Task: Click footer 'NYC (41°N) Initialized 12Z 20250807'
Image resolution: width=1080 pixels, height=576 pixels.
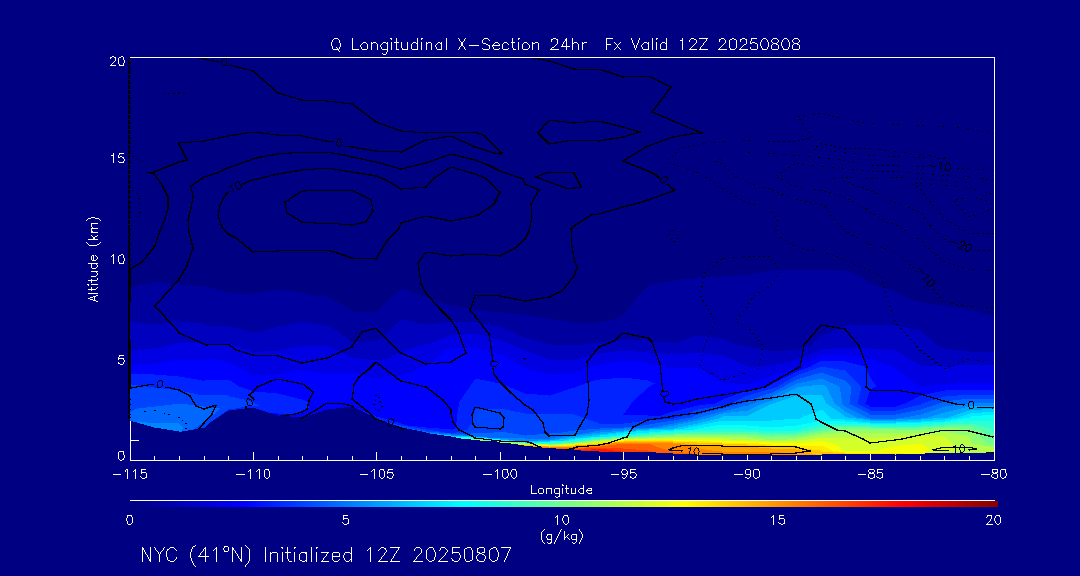Action: coord(326,555)
